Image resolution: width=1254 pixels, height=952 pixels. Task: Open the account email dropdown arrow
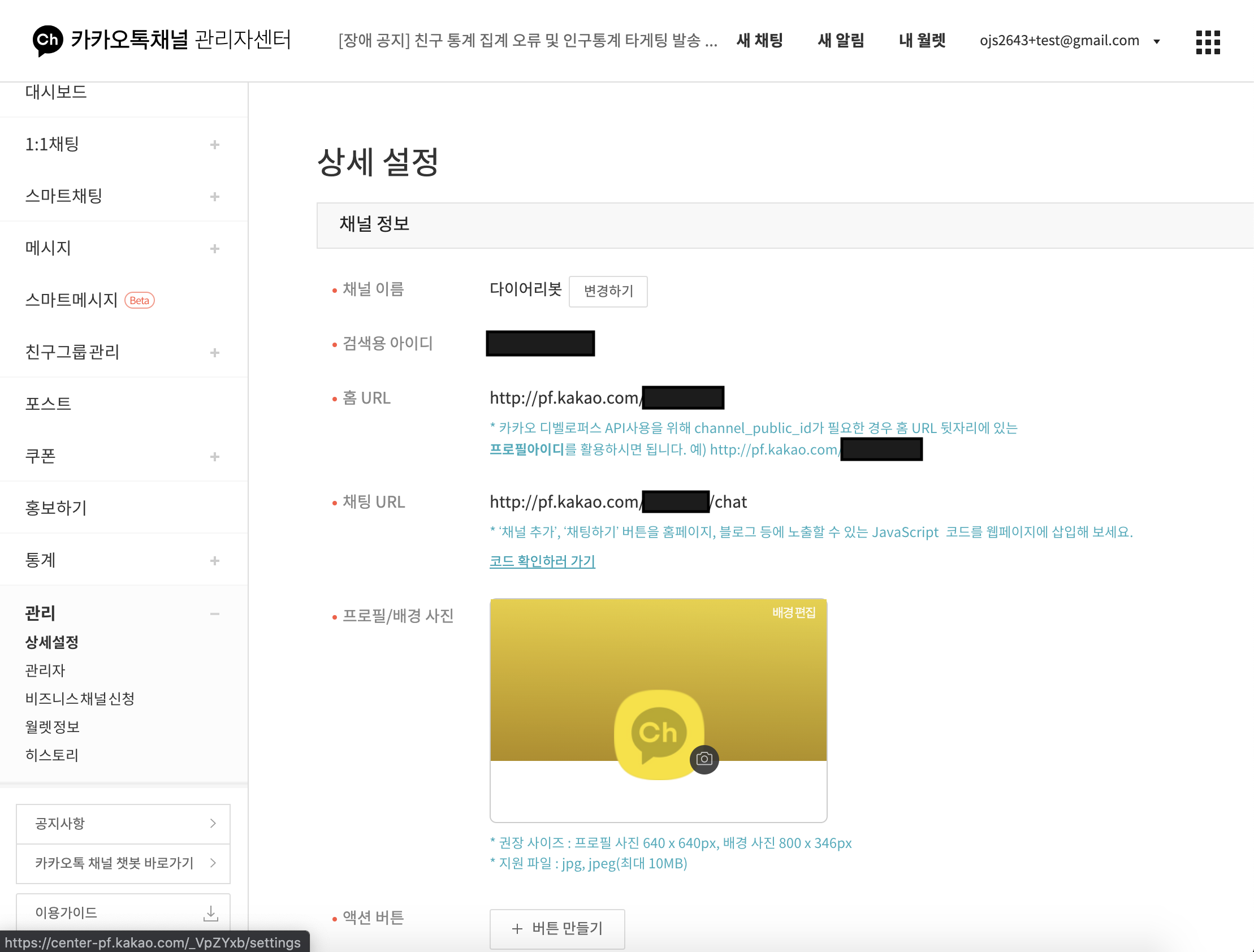(1157, 41)
